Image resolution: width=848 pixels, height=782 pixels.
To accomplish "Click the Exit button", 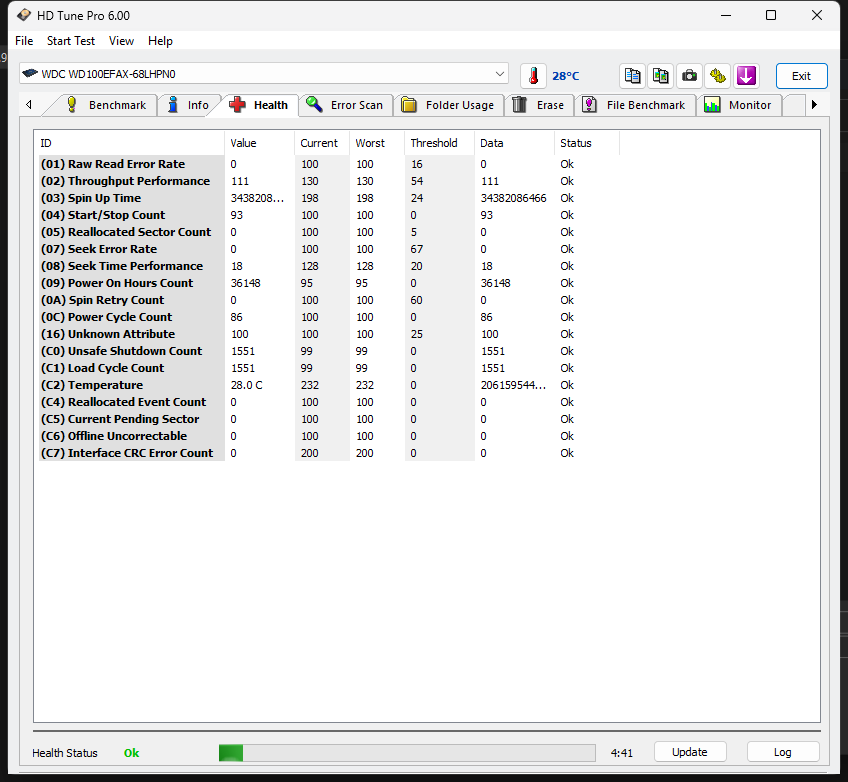I will click(801, 76).
